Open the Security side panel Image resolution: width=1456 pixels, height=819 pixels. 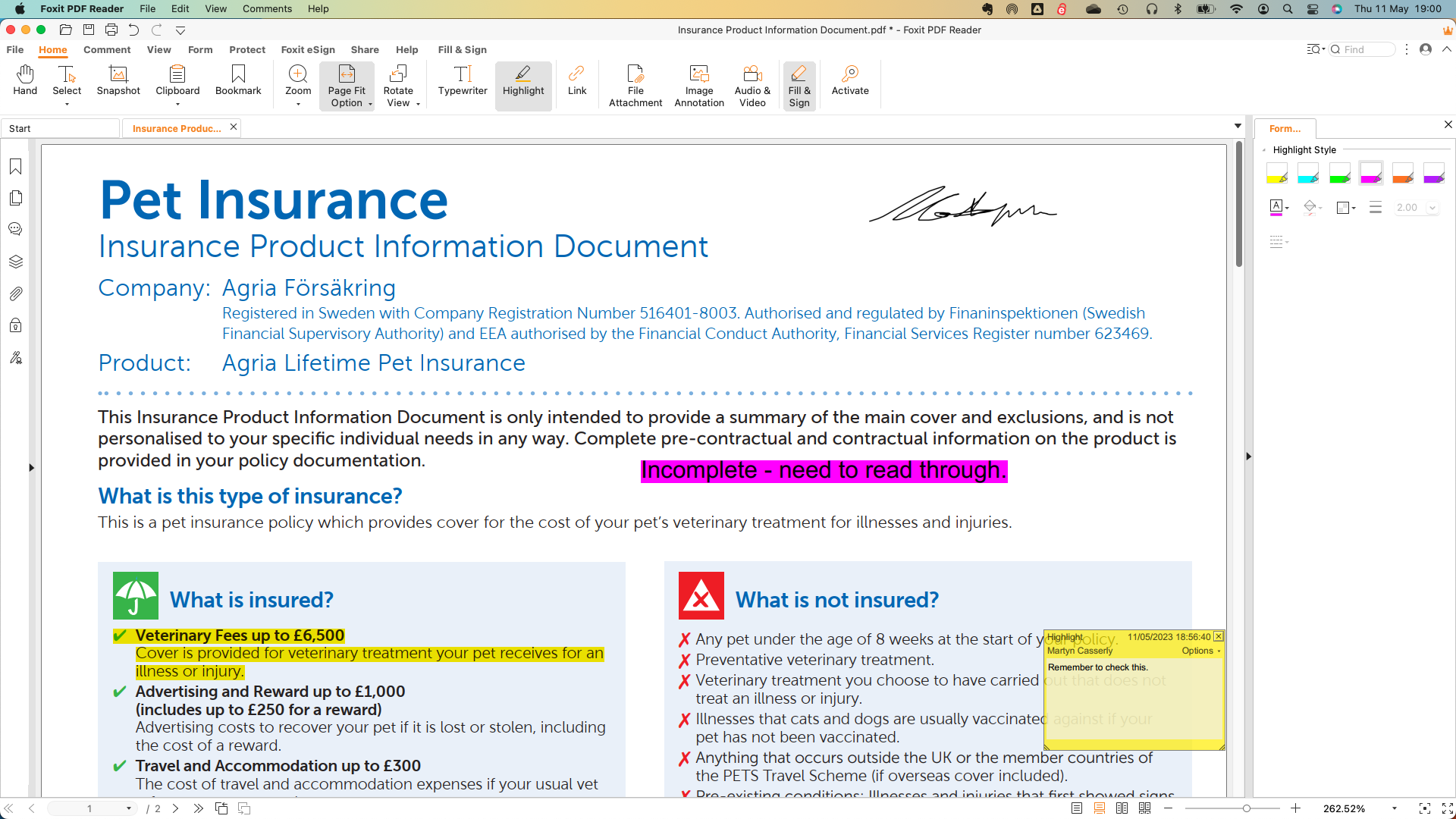click(x=15, y=325)
